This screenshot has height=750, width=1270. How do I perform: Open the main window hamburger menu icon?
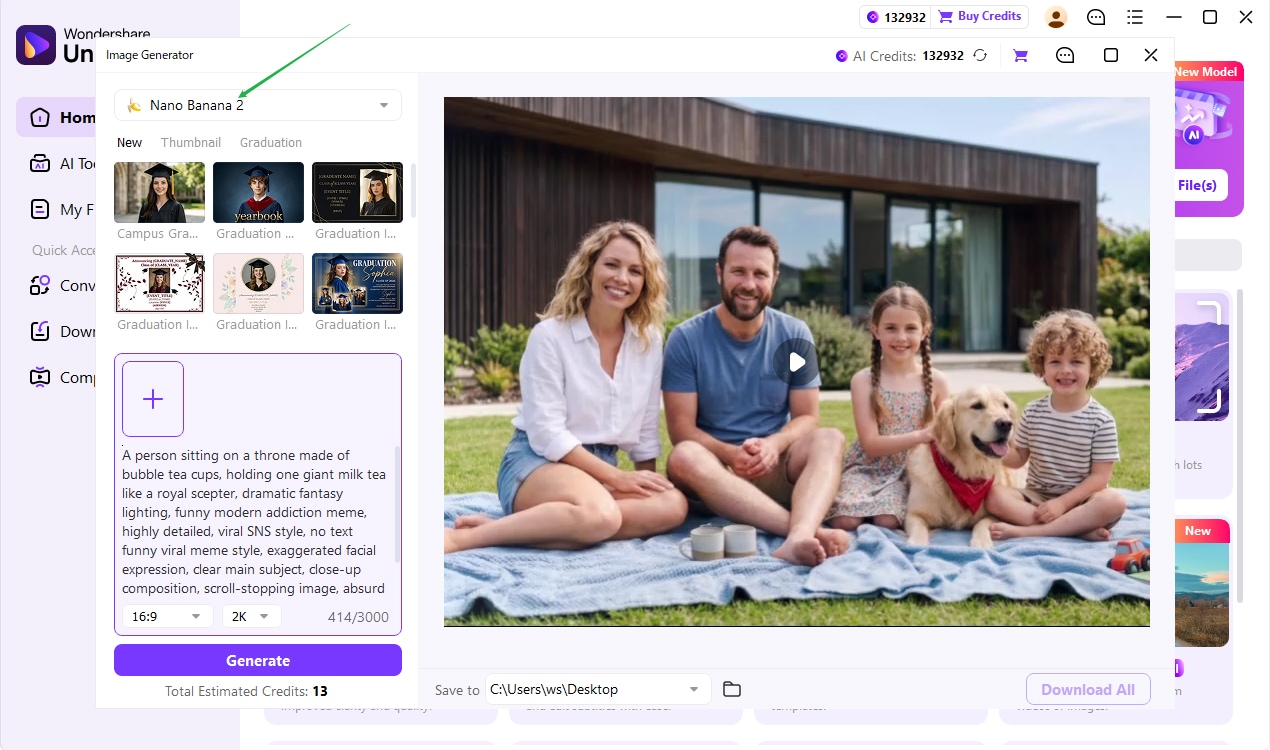1134,17
